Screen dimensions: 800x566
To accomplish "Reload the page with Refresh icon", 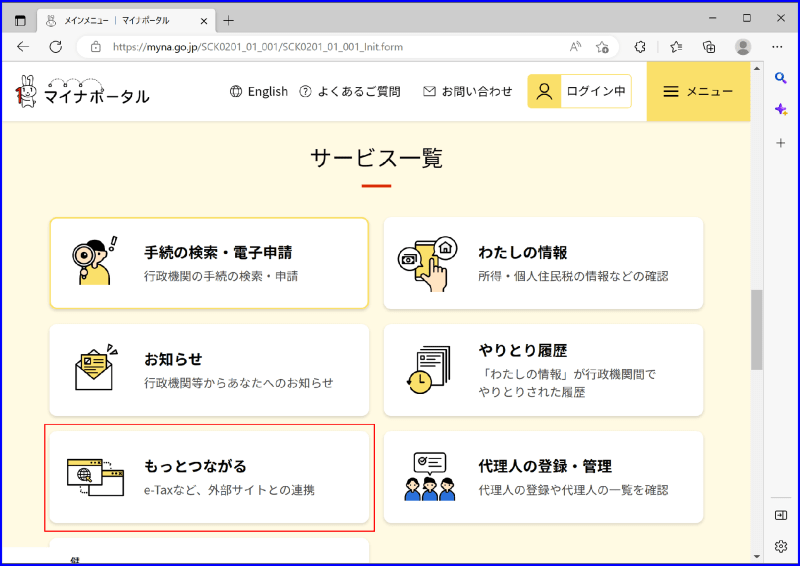I will click(56, 47).
